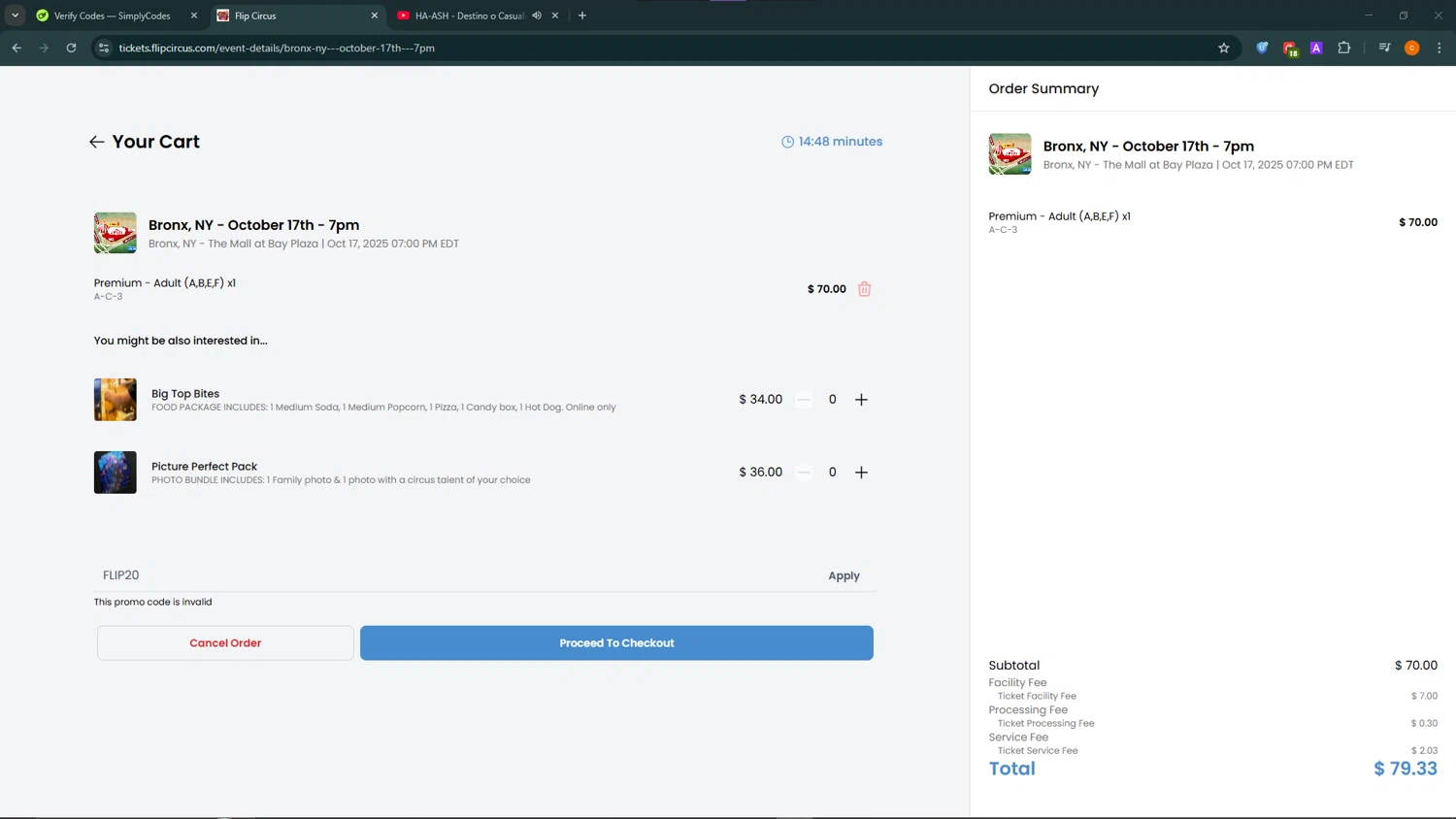
Task: Open the Extensions puzzle menu
Action: [x=1344, y=48]
